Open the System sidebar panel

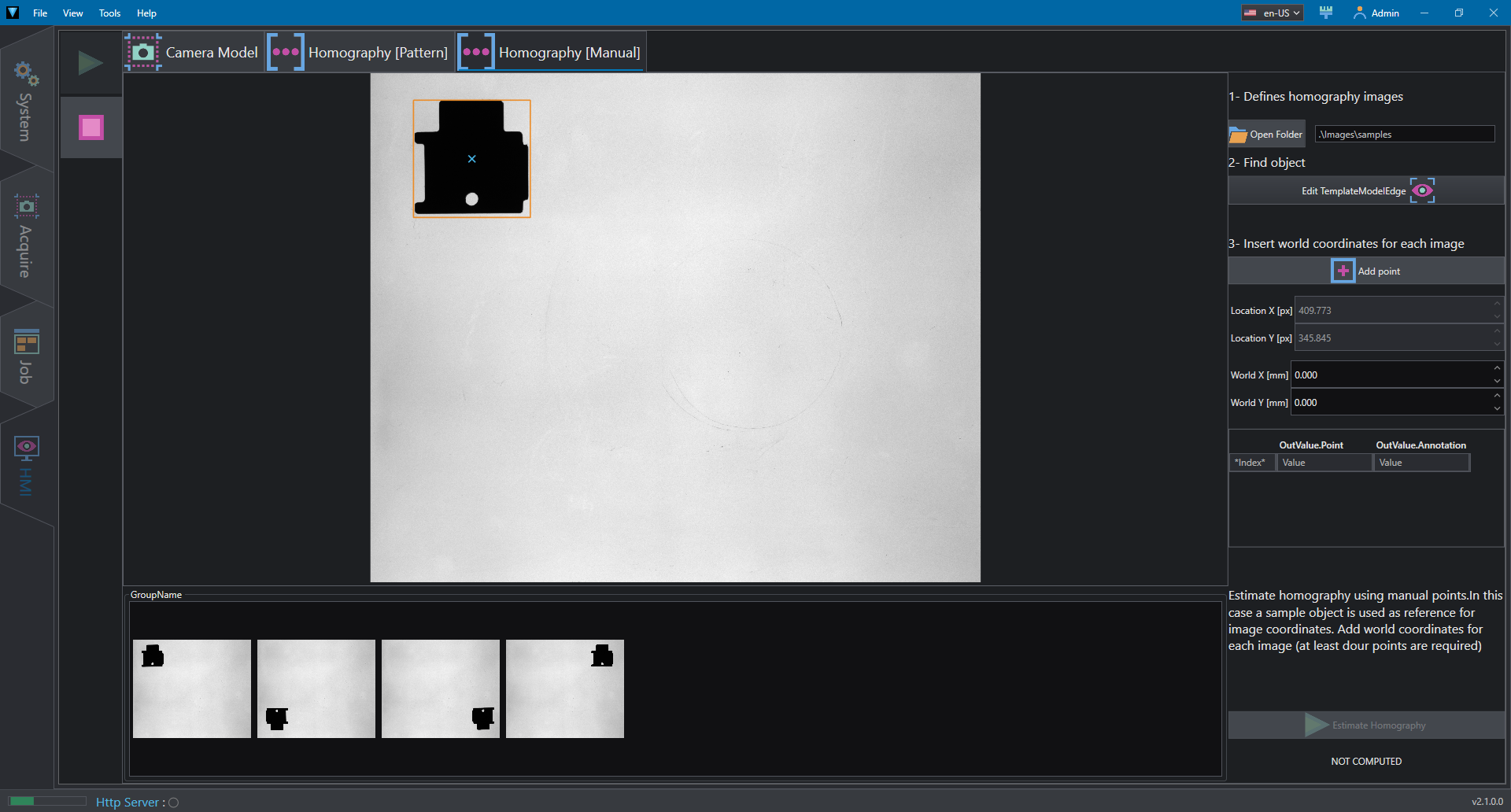pos(26,101)
